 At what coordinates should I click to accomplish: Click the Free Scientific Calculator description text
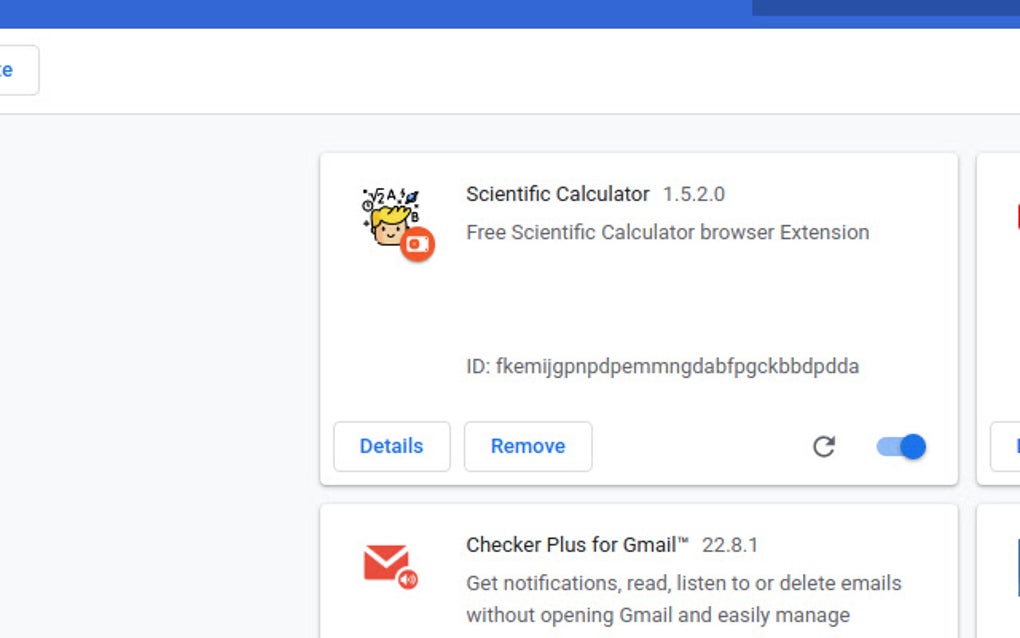pos(667,232)
